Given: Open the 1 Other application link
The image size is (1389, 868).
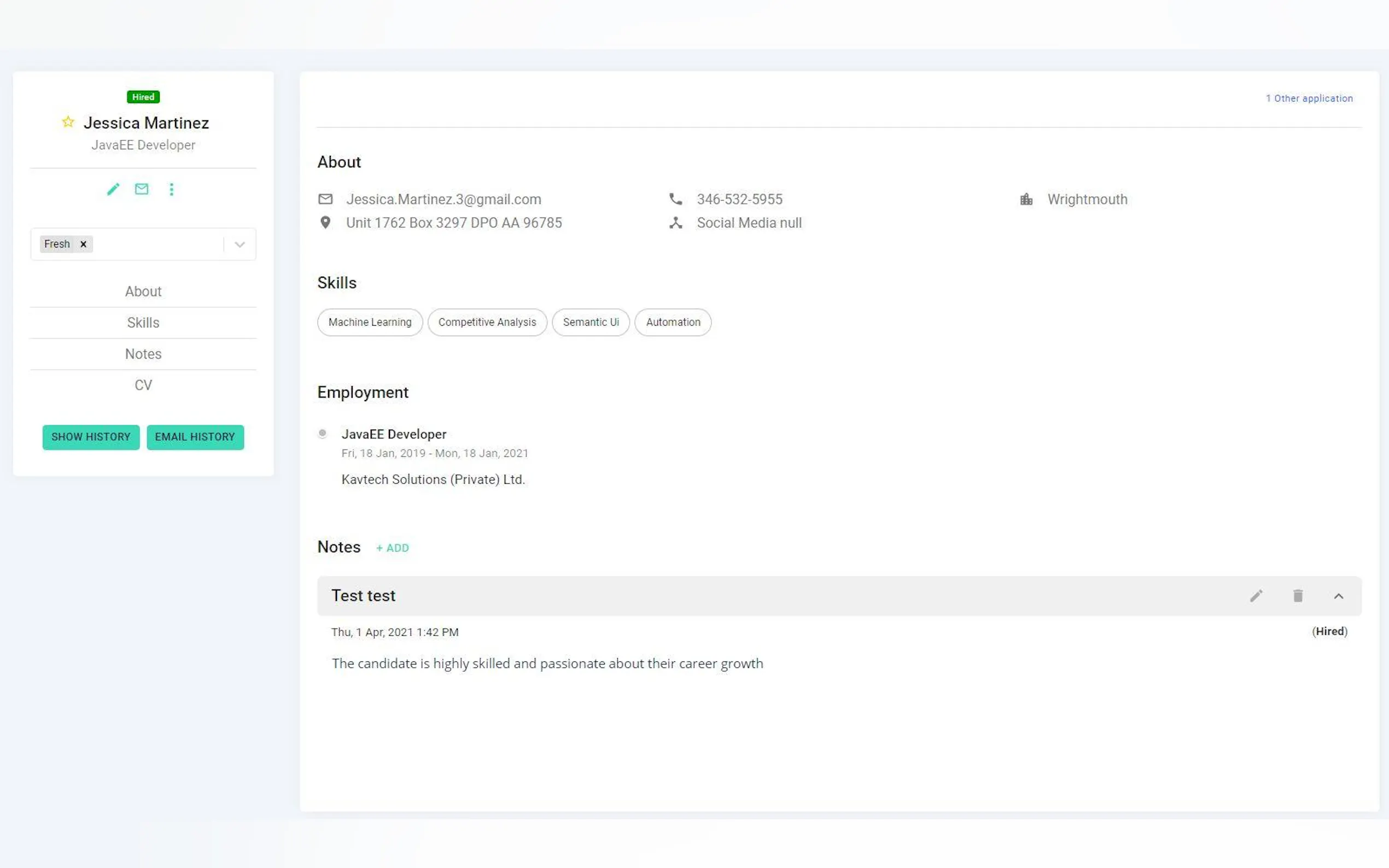Looking at the screenshot, I should coord(1309,98).
